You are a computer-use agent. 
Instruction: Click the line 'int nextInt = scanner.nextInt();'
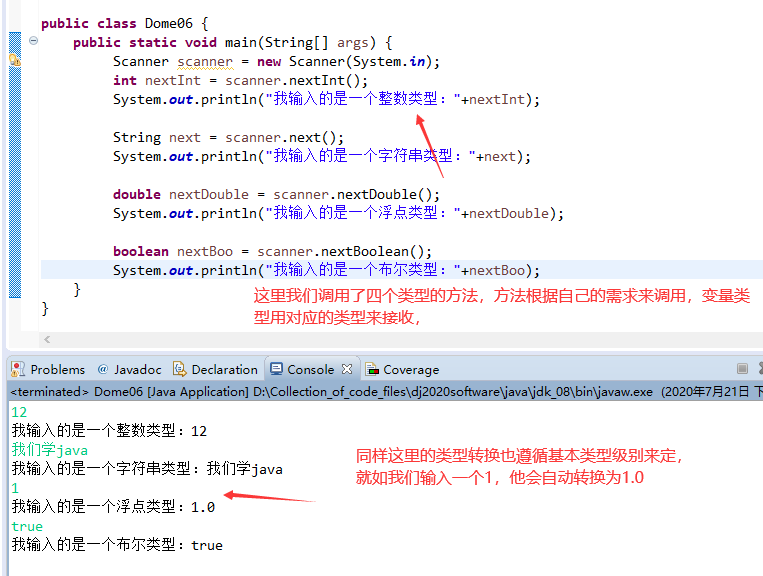(240, 80)
